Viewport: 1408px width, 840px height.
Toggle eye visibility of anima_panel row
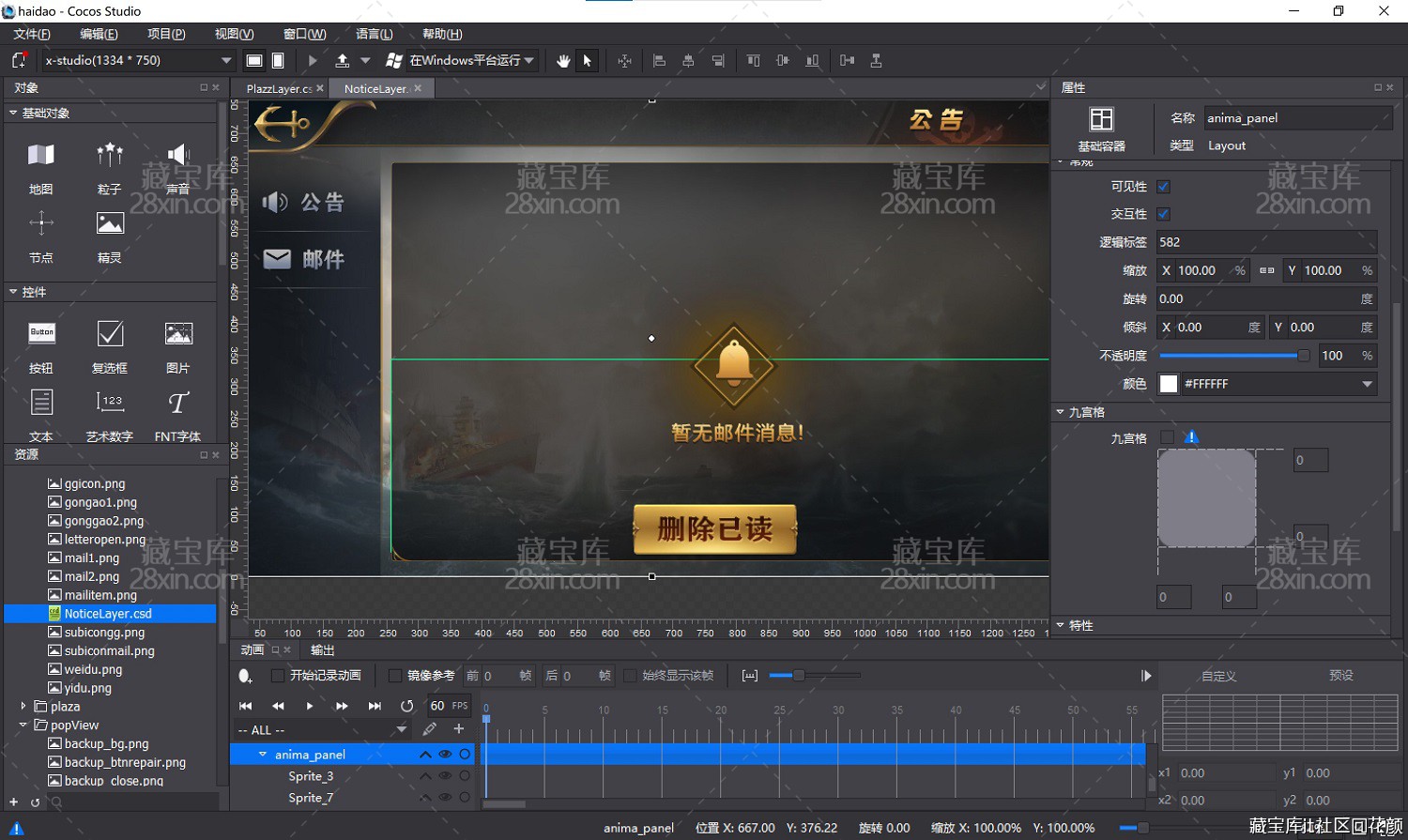446,755
